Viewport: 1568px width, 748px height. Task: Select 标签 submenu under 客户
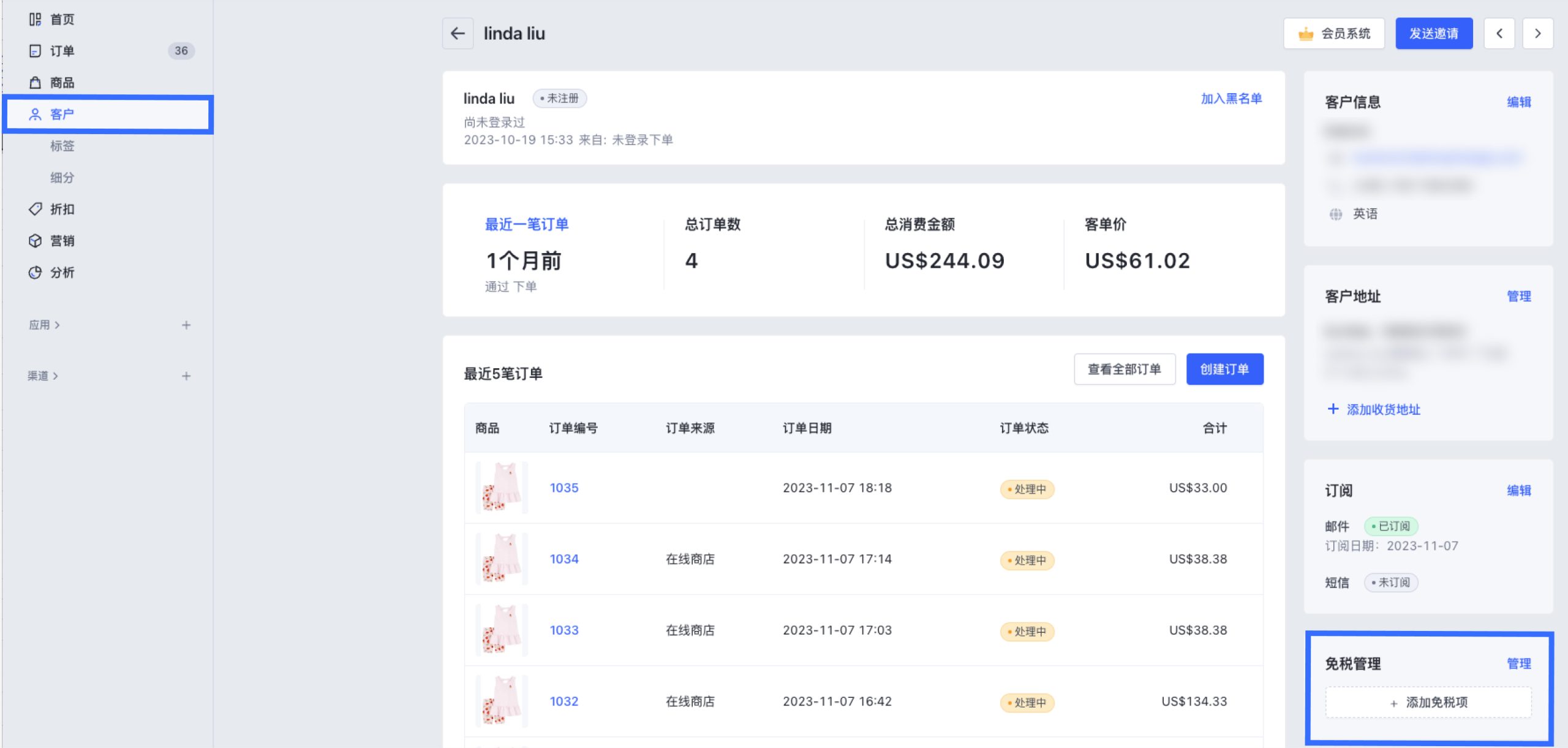click(62, 146)
